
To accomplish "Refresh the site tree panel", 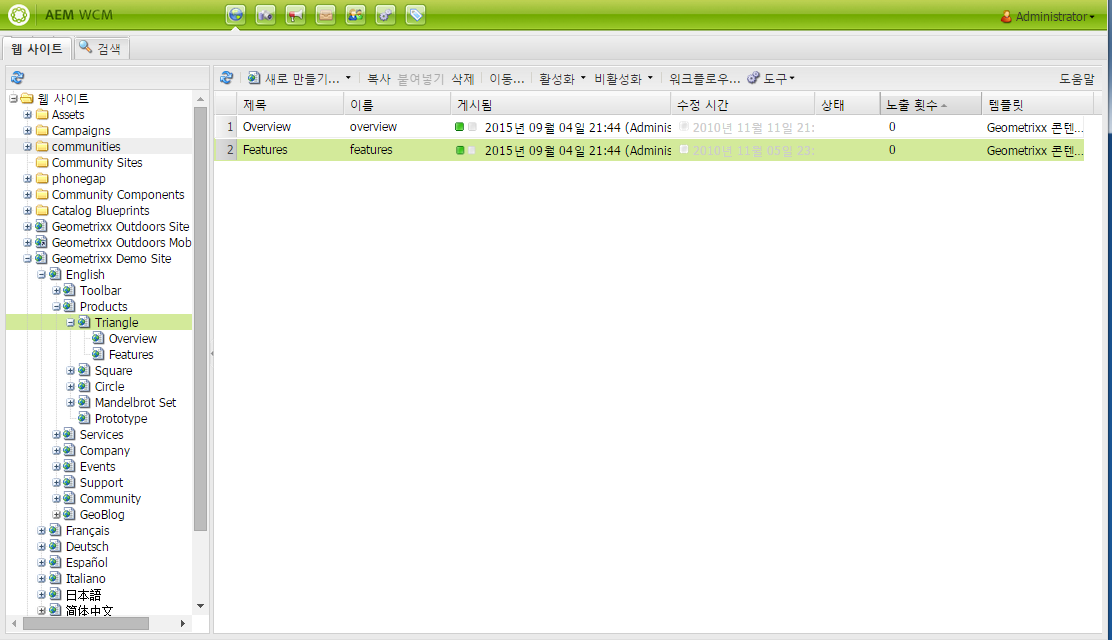I will 18,77.
